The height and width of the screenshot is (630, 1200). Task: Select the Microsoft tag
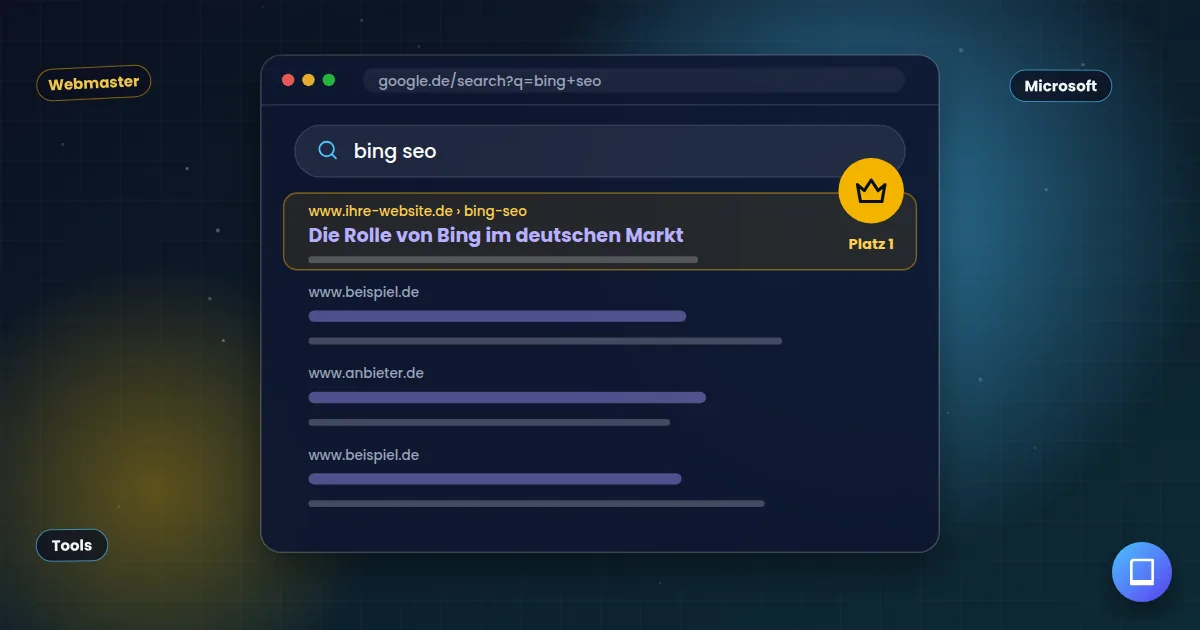pyautogui.click(x=1060, y=86)
